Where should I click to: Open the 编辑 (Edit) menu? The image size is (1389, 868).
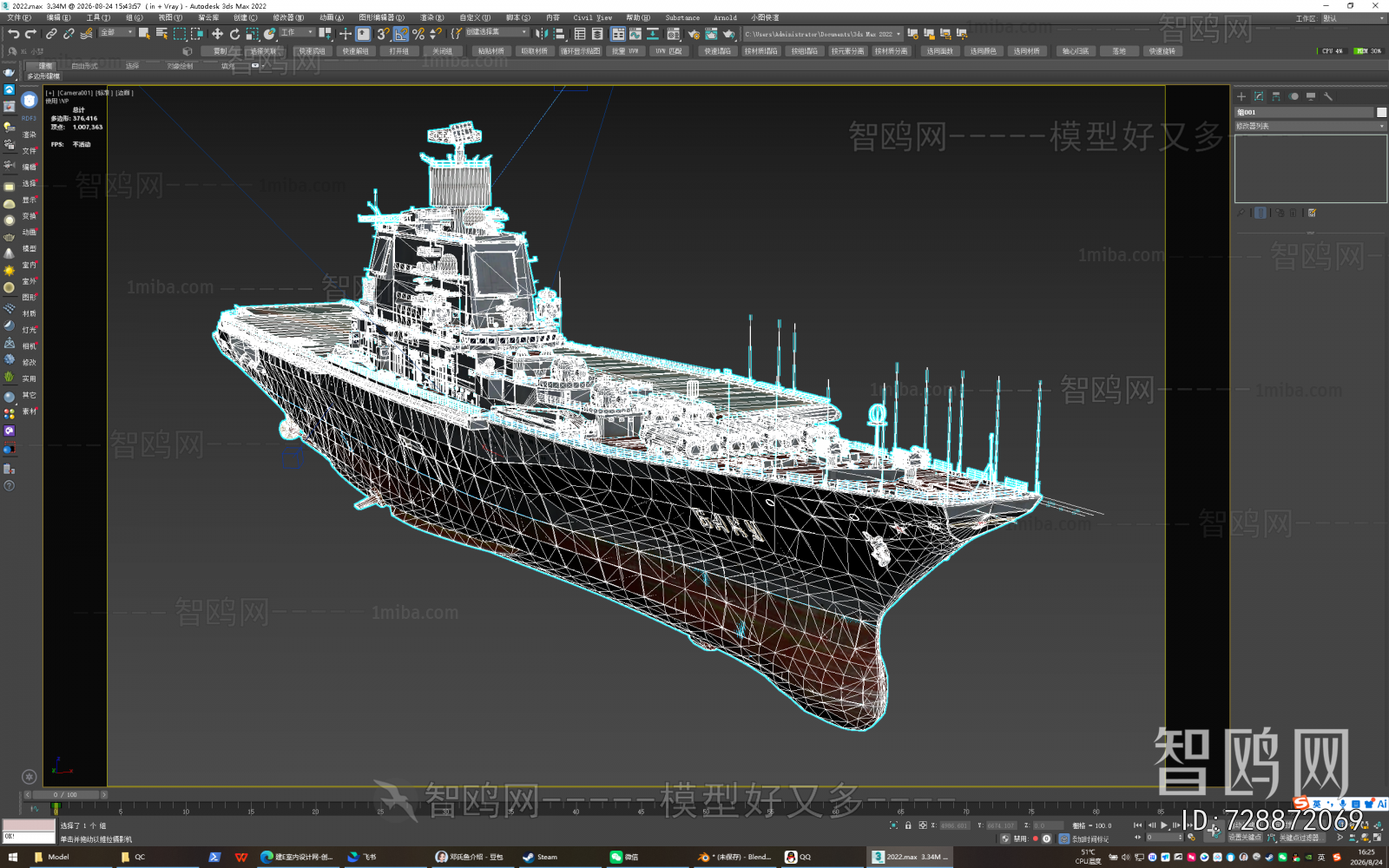[58, 17]
